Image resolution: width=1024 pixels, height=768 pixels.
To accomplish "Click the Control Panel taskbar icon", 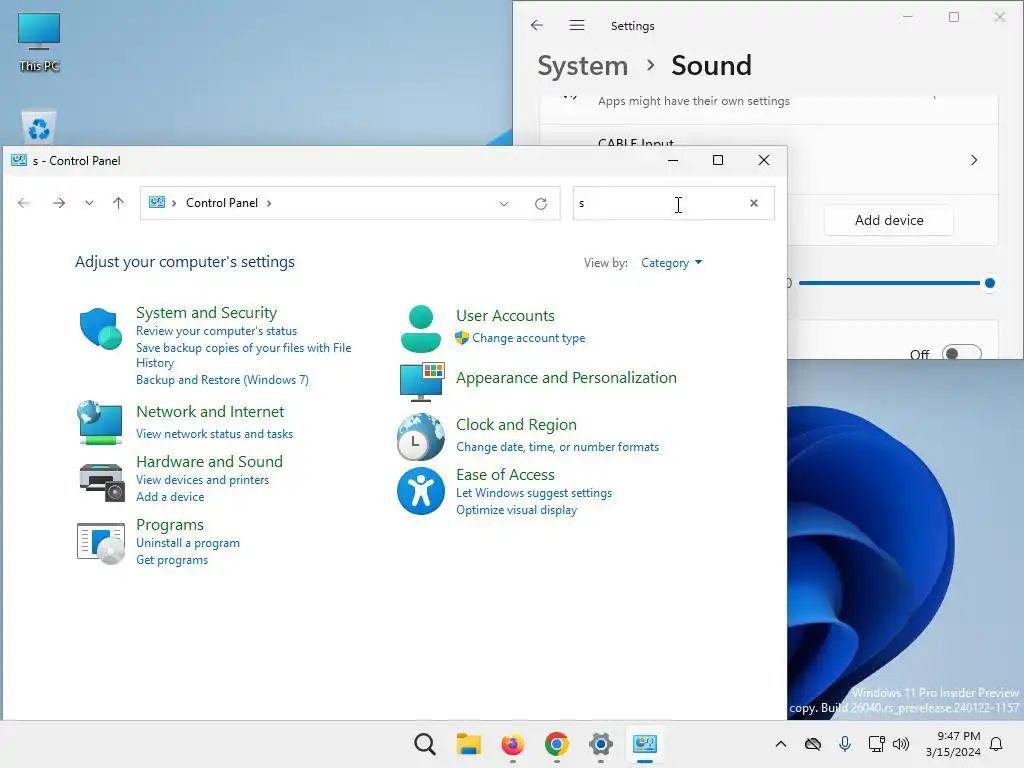I will (645, 744).
